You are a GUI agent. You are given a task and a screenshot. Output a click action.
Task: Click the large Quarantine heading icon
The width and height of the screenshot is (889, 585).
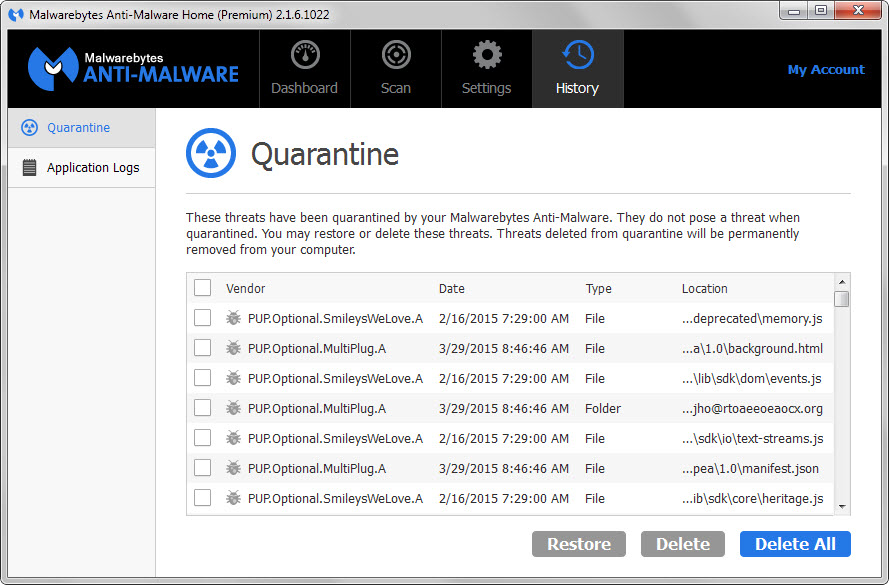(x=211, y=153)
